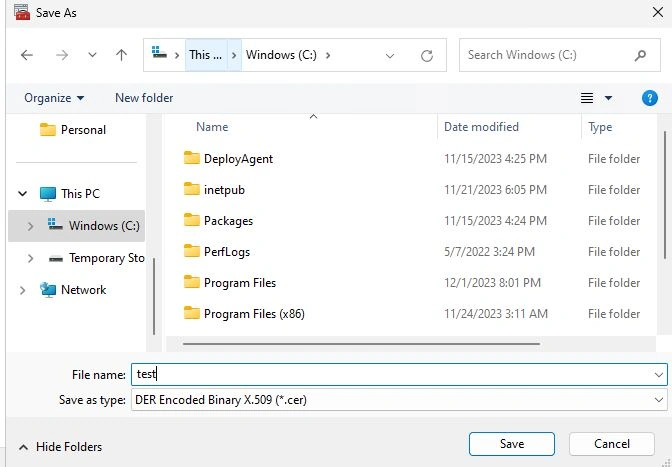Expand the Network tree node
Screen dimensions: 672x467
(x=22, y=290)
